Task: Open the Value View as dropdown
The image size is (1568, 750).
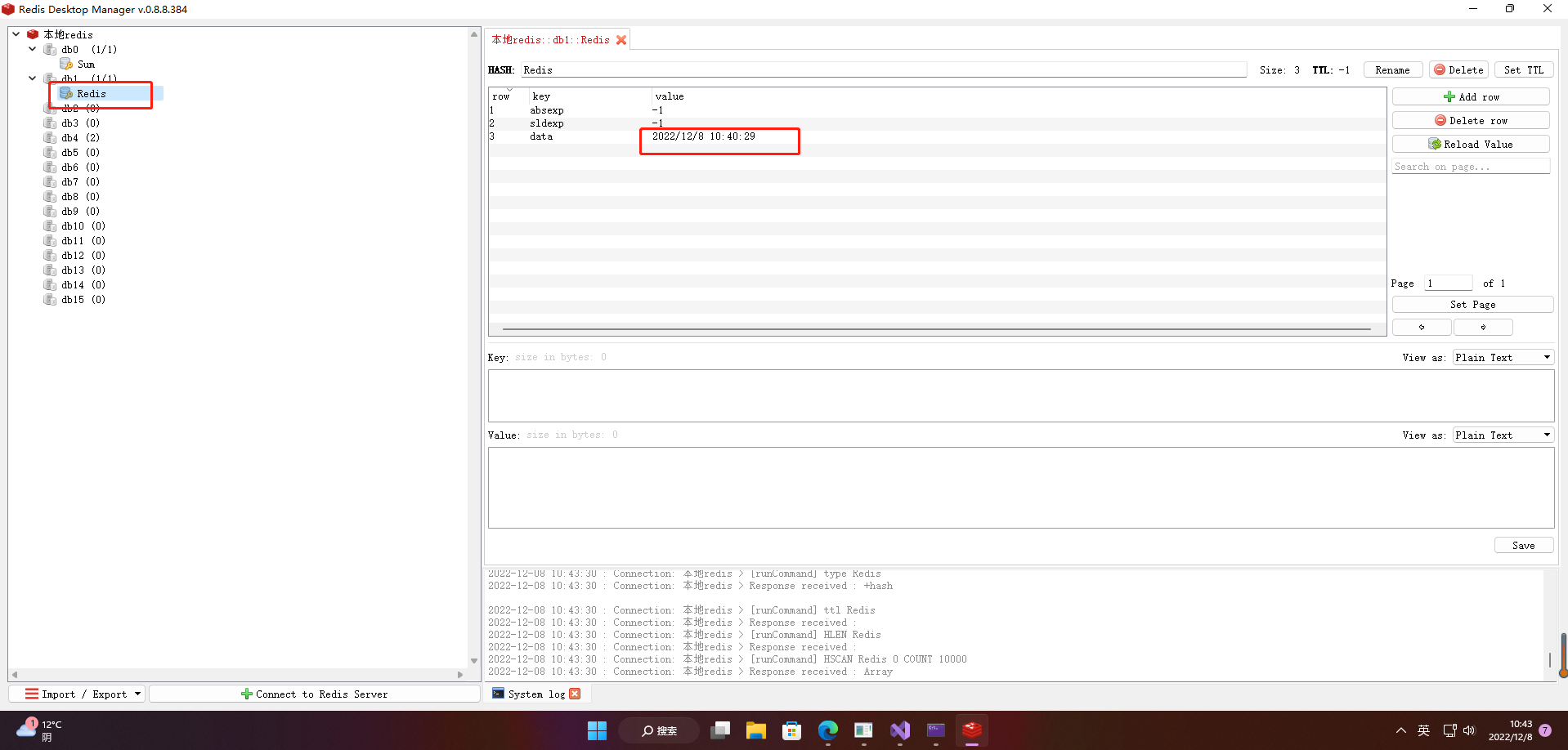Action: click(1503, 435)
